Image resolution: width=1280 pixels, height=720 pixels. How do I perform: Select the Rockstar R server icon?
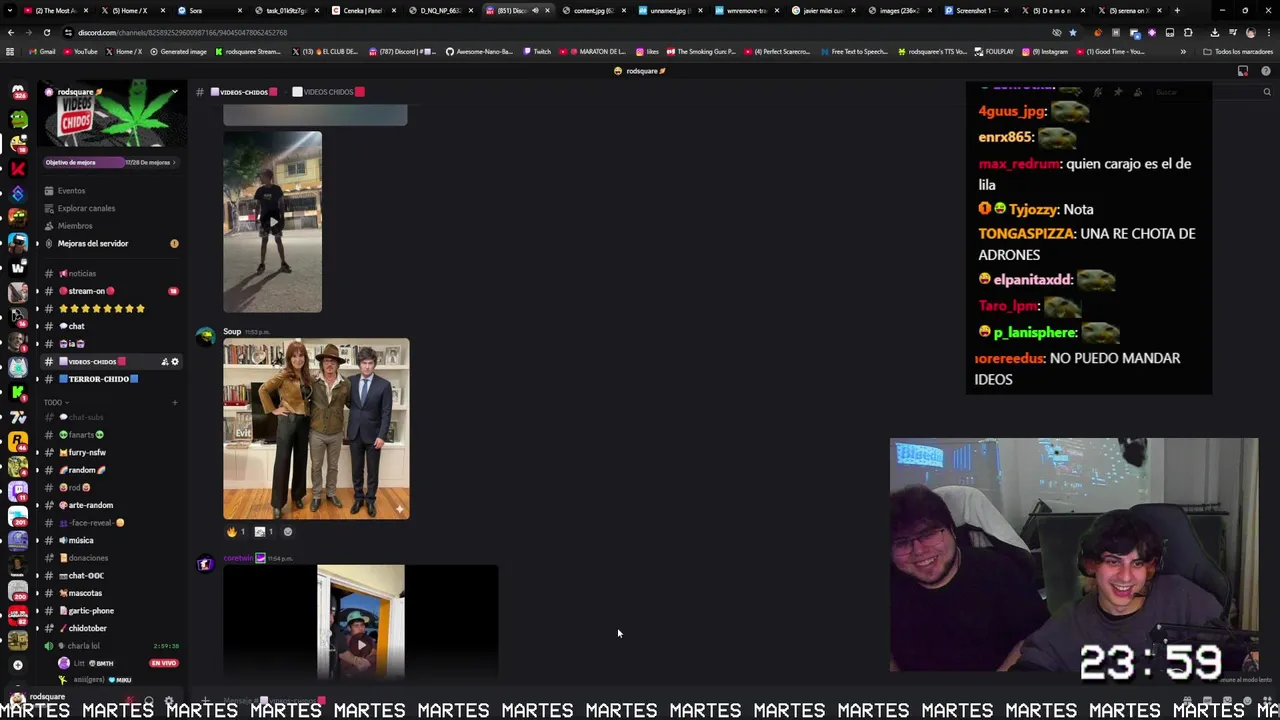pos(18,440)
